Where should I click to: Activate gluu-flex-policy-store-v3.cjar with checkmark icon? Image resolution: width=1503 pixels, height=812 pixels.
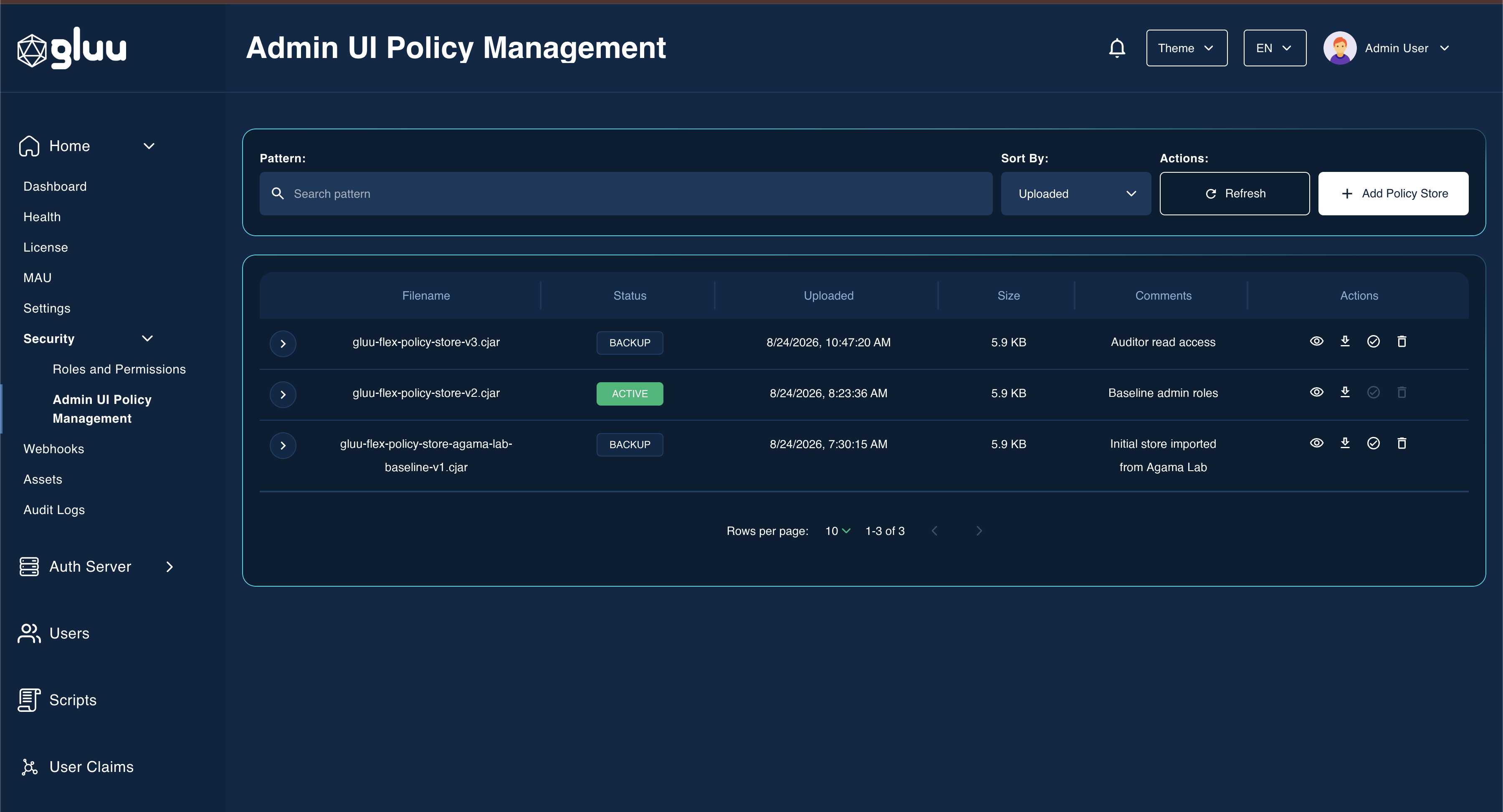(x=1374, y=341)
